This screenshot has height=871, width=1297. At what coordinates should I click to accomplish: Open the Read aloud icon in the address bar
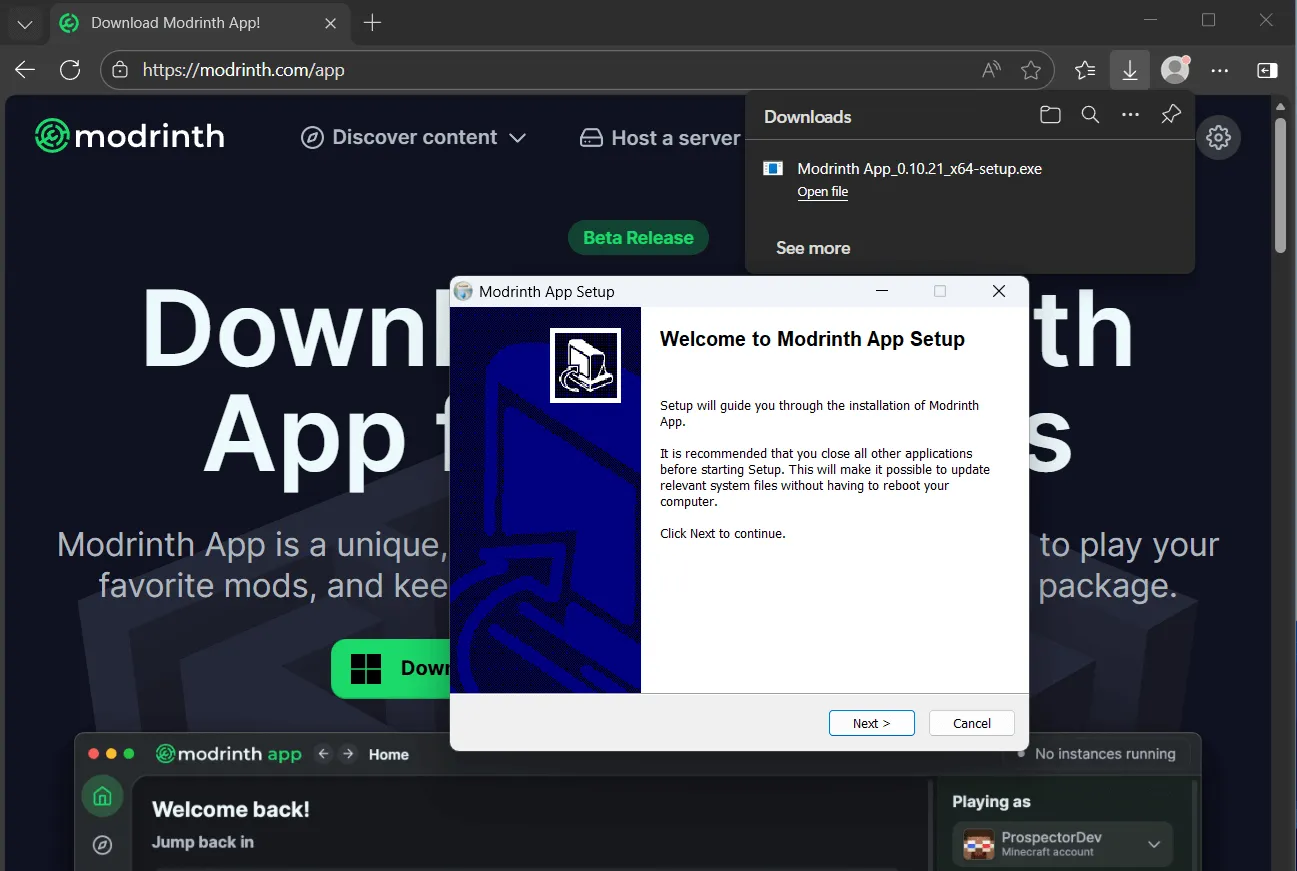point(991,70)
